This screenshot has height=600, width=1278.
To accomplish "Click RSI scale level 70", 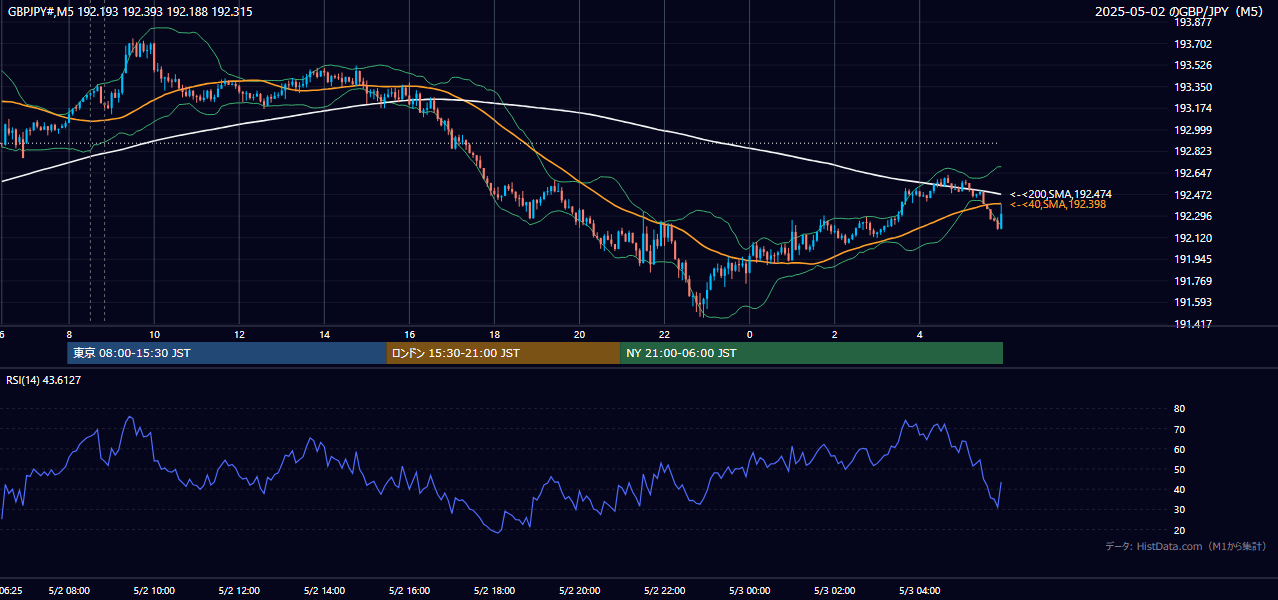I will click(1179, 429).
